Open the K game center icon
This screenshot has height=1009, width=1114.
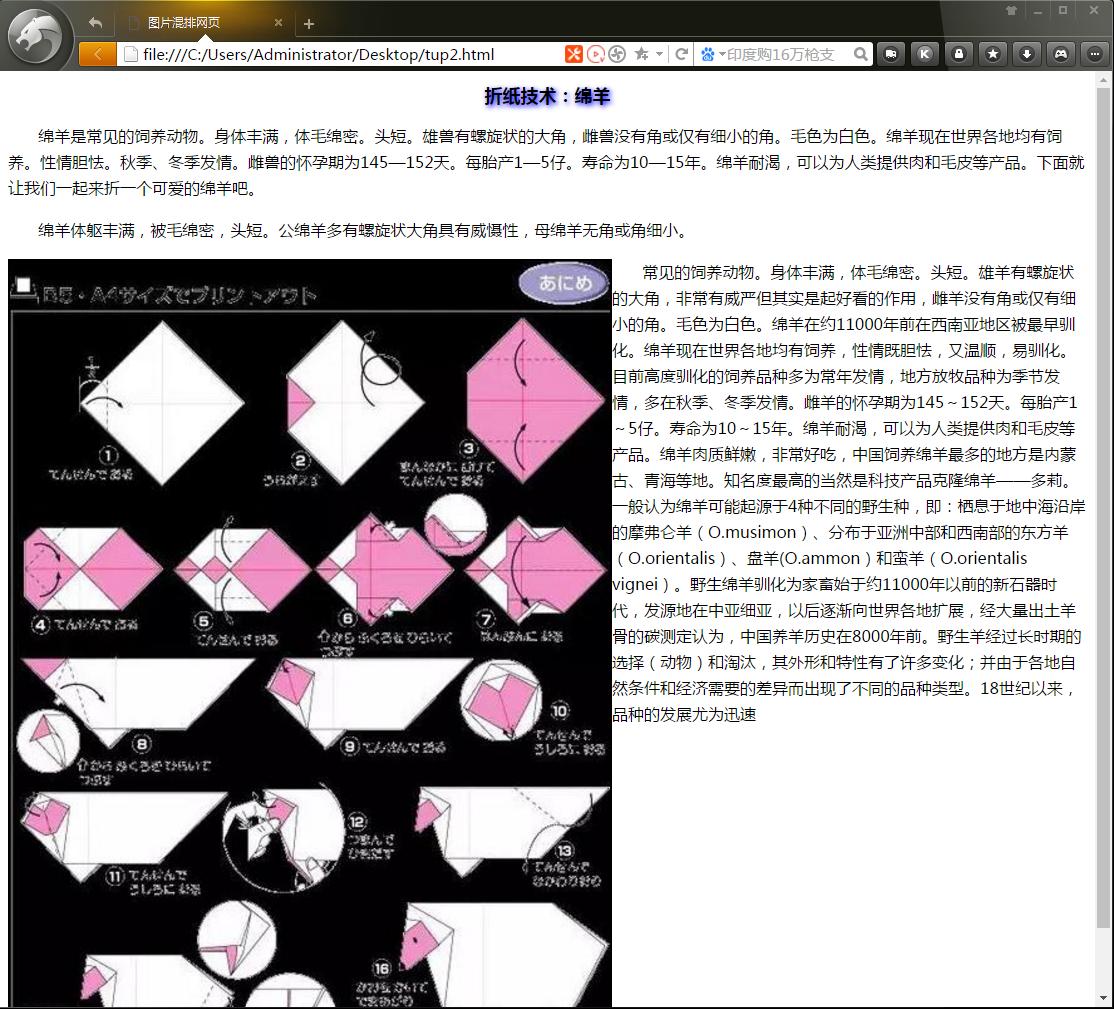(924, 54)
